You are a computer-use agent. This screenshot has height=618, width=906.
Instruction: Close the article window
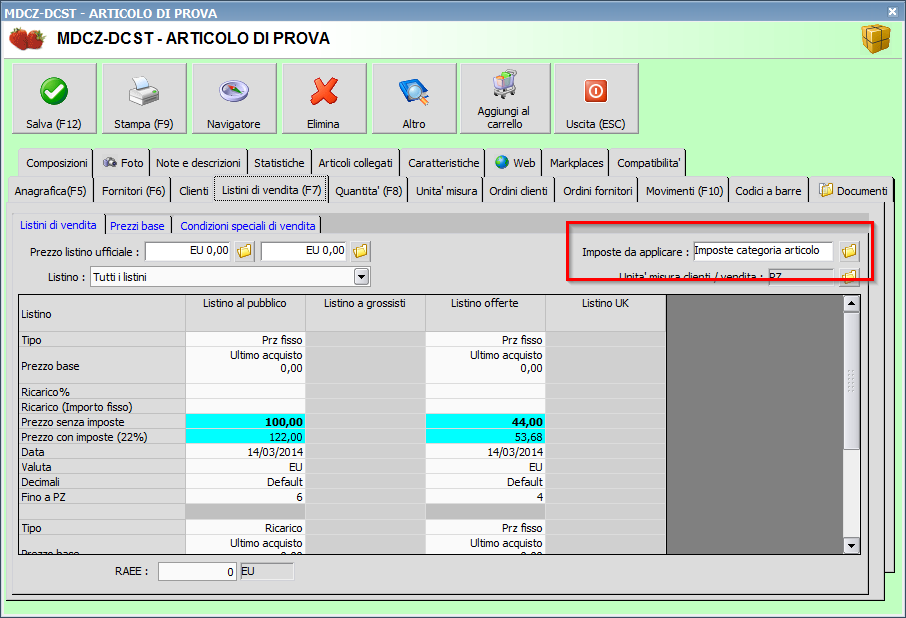tap(893, 11)
